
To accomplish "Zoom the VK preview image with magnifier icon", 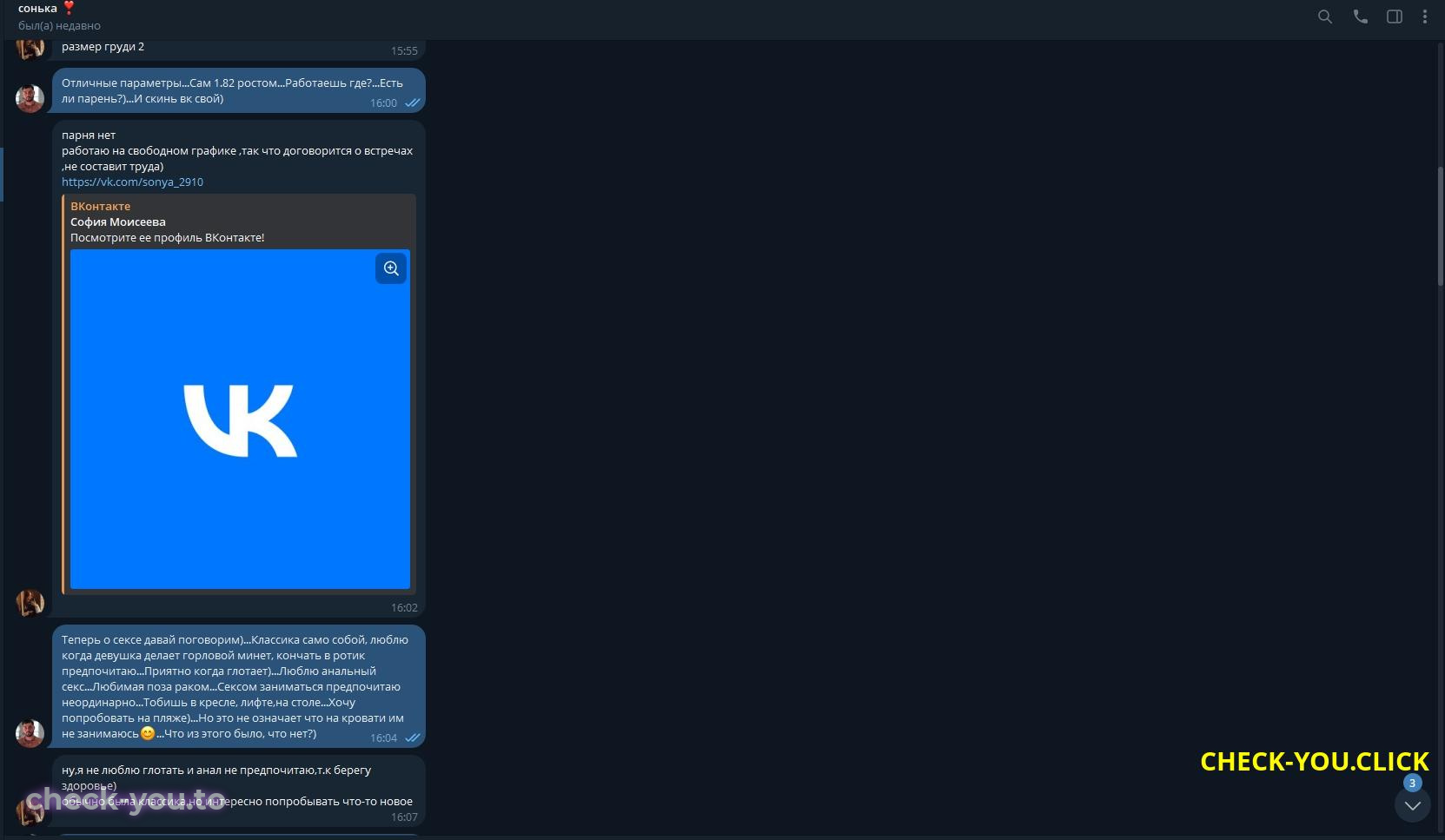I will 391,268.
